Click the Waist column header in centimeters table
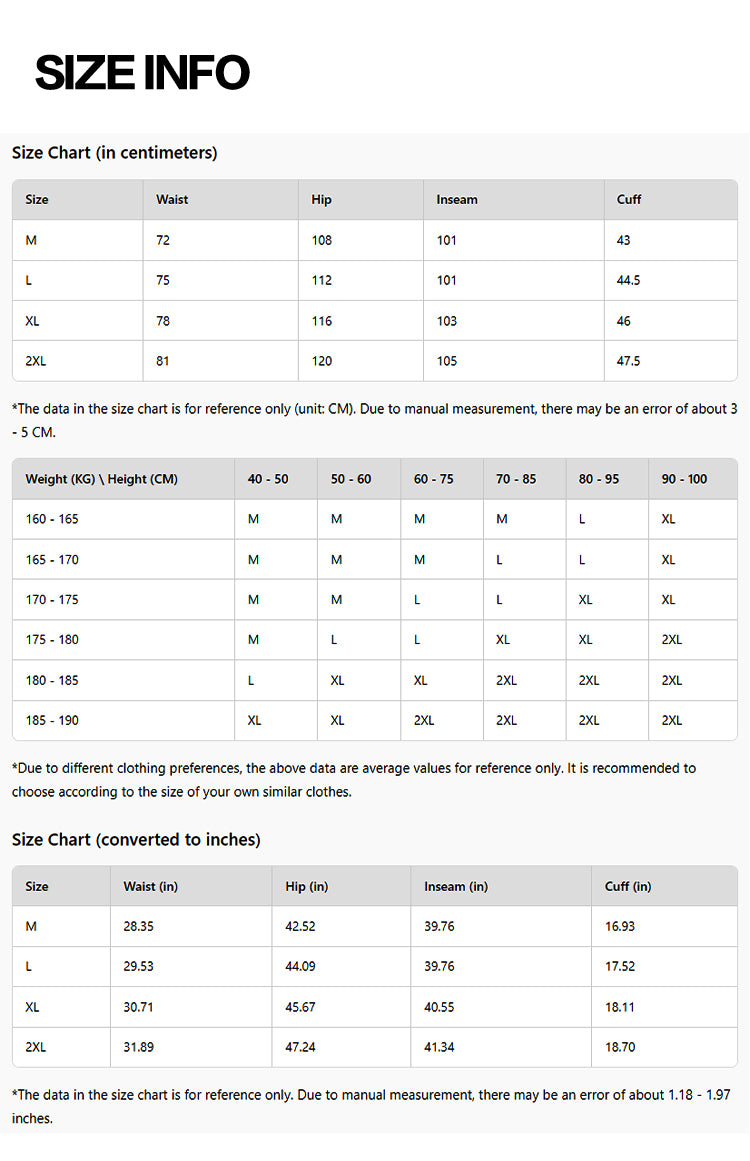 coord(172,200)
